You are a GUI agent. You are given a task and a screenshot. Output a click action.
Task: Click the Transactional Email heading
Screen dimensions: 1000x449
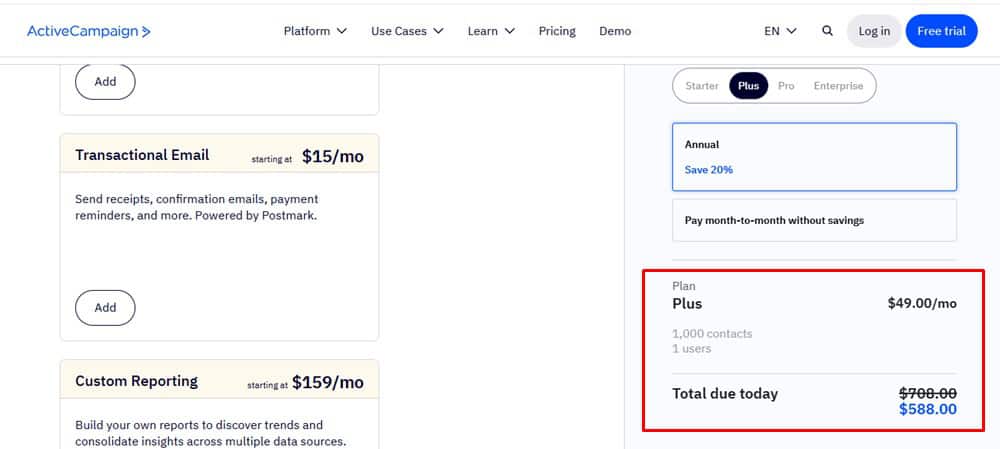(142, 155)
